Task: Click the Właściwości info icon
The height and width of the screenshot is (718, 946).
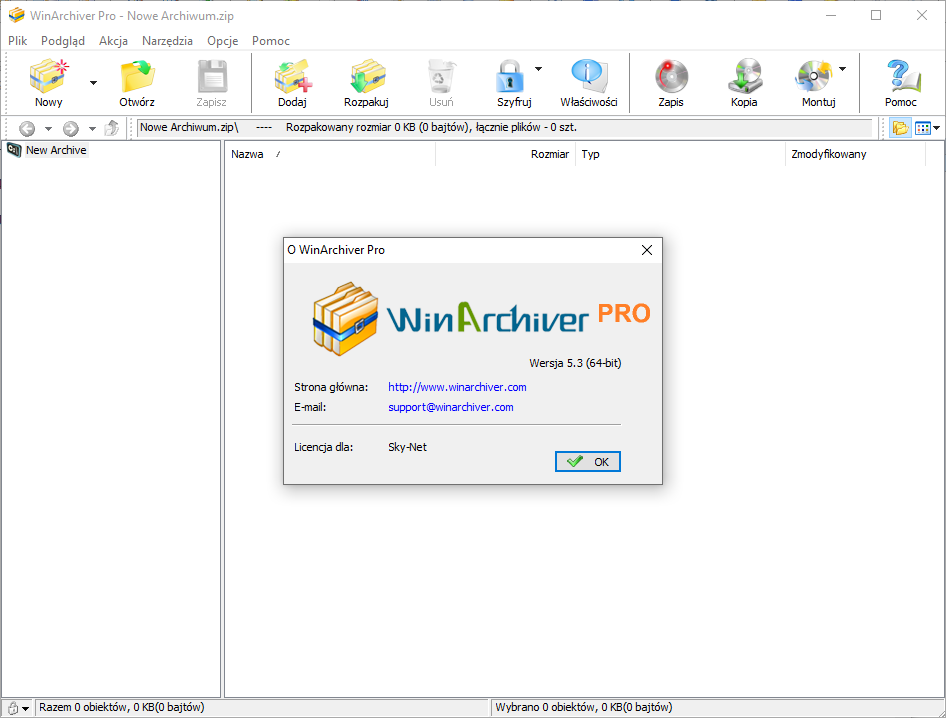Action: pyautogui.click(x=589, y=76)
